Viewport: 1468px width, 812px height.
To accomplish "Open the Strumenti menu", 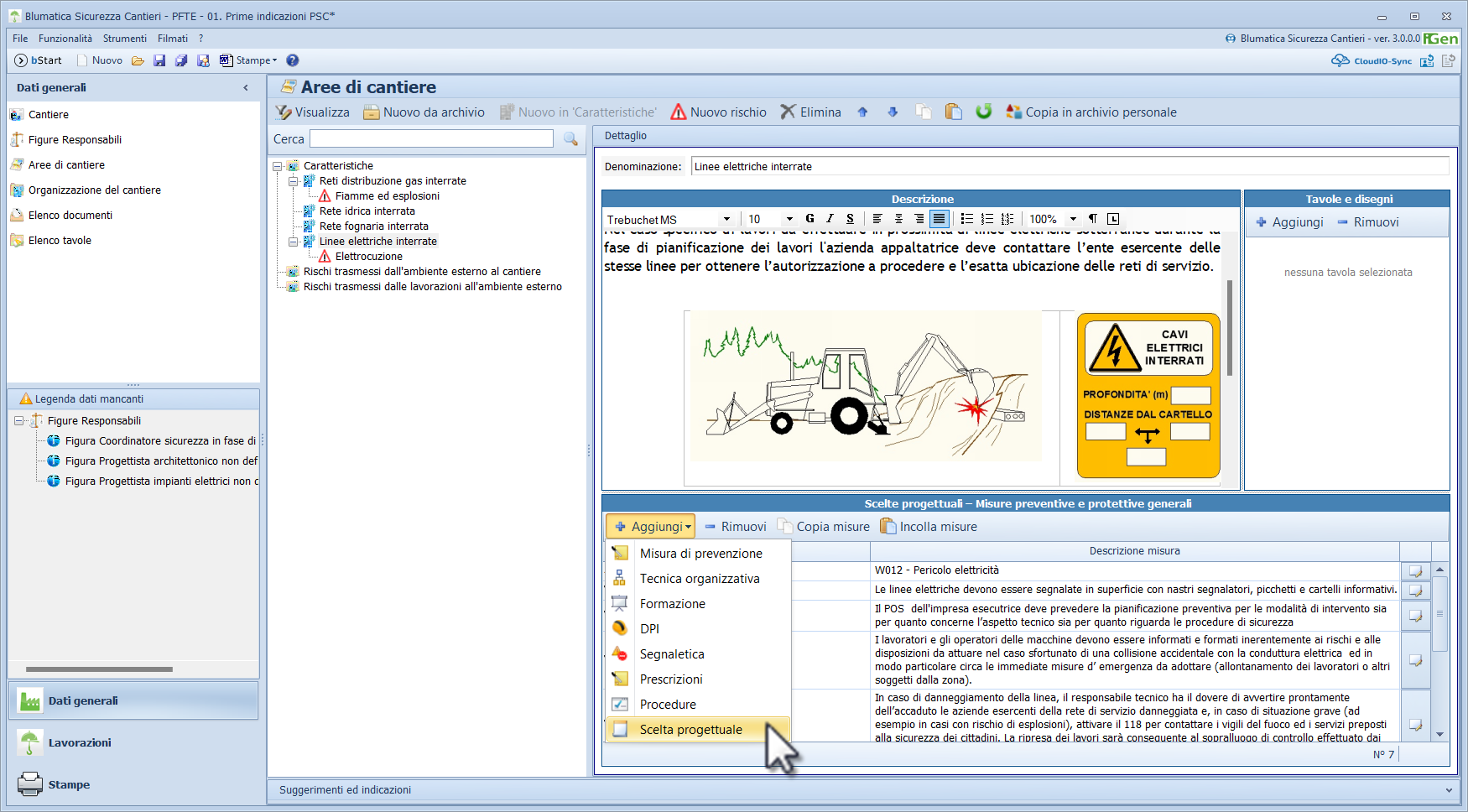I will (x=125, y=39).
